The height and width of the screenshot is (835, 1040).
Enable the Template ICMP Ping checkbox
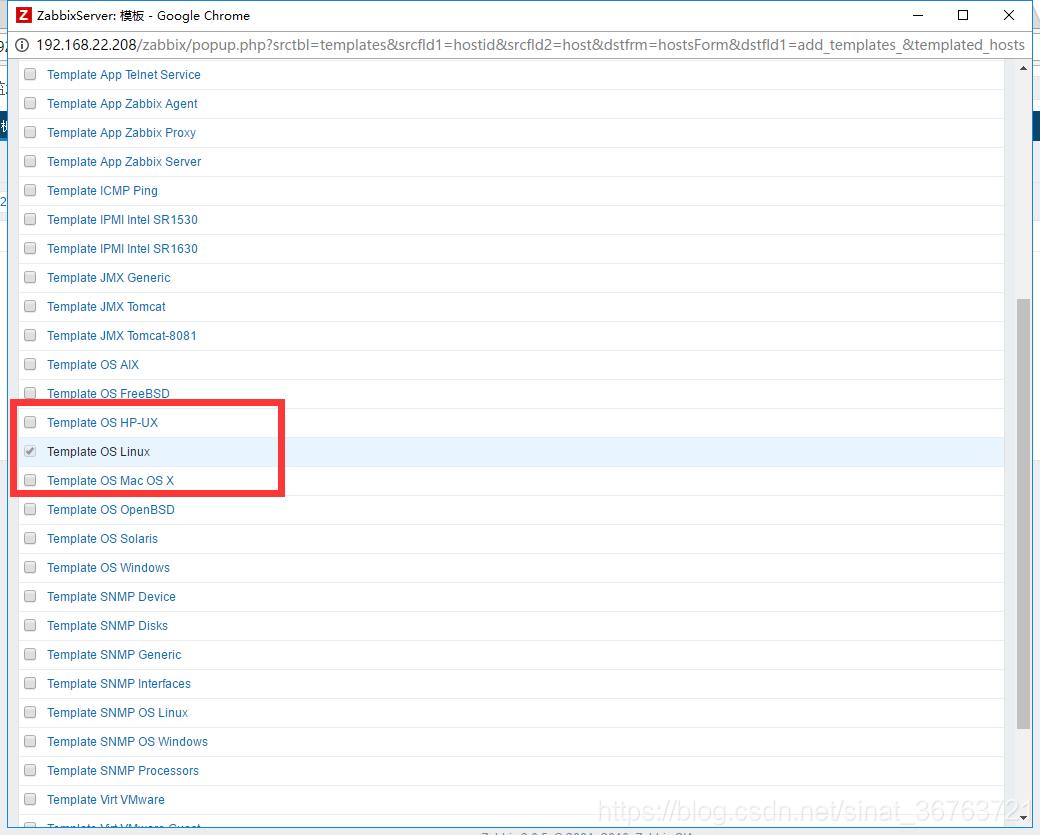(30, 190)
